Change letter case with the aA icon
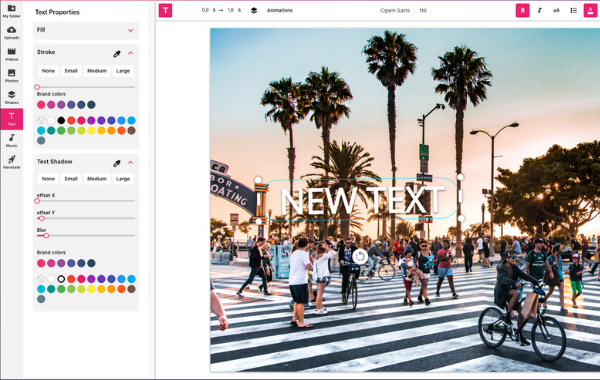Screen dimensions: 600x380 [556, 10]
